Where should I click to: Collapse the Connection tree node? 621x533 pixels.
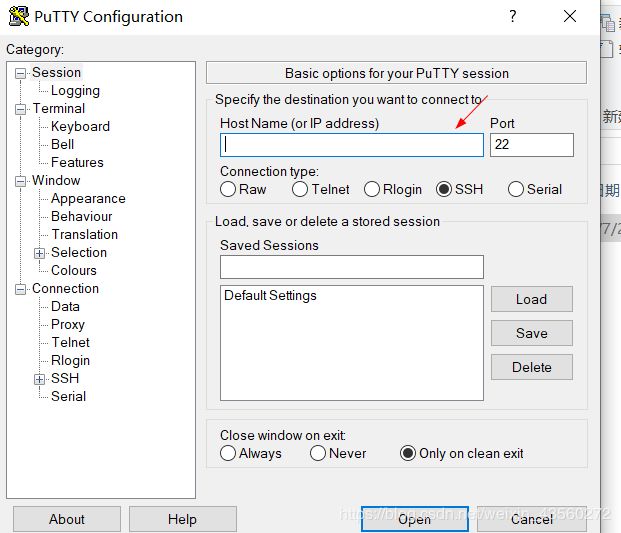coord(20,289)
